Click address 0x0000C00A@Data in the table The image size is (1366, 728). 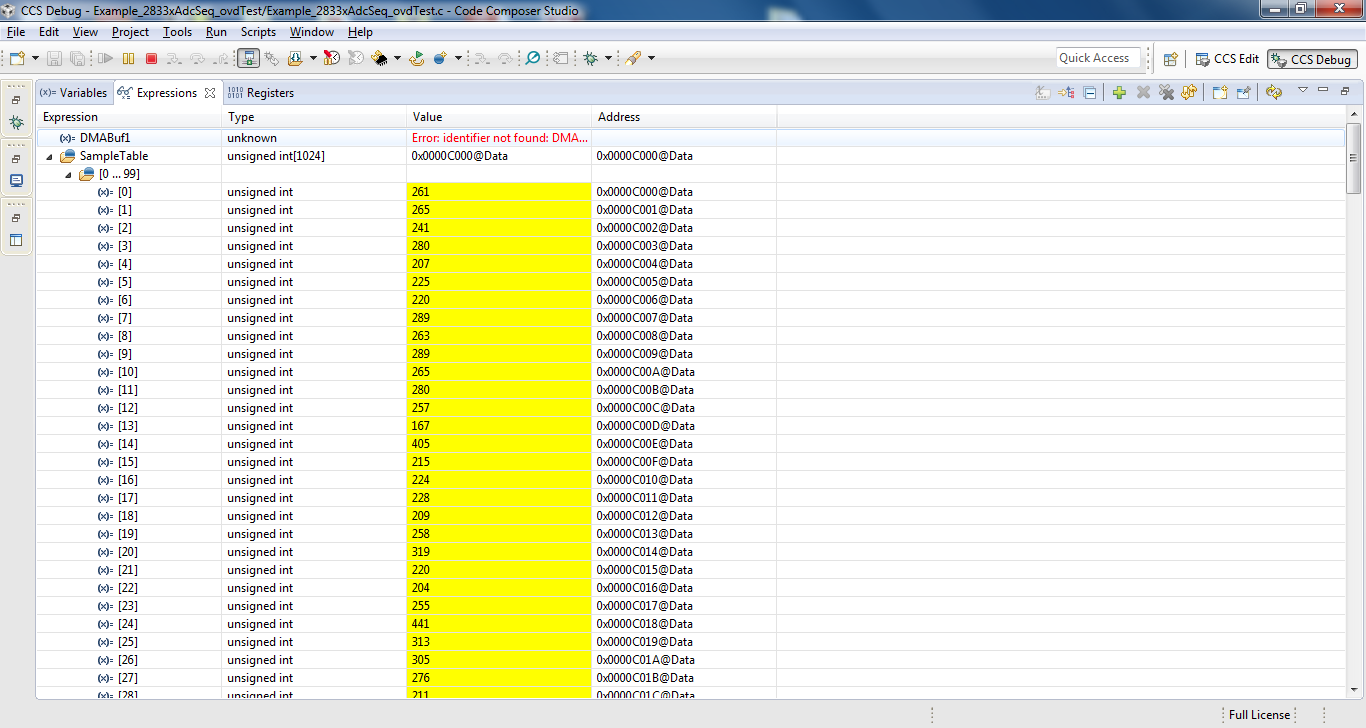645,372
